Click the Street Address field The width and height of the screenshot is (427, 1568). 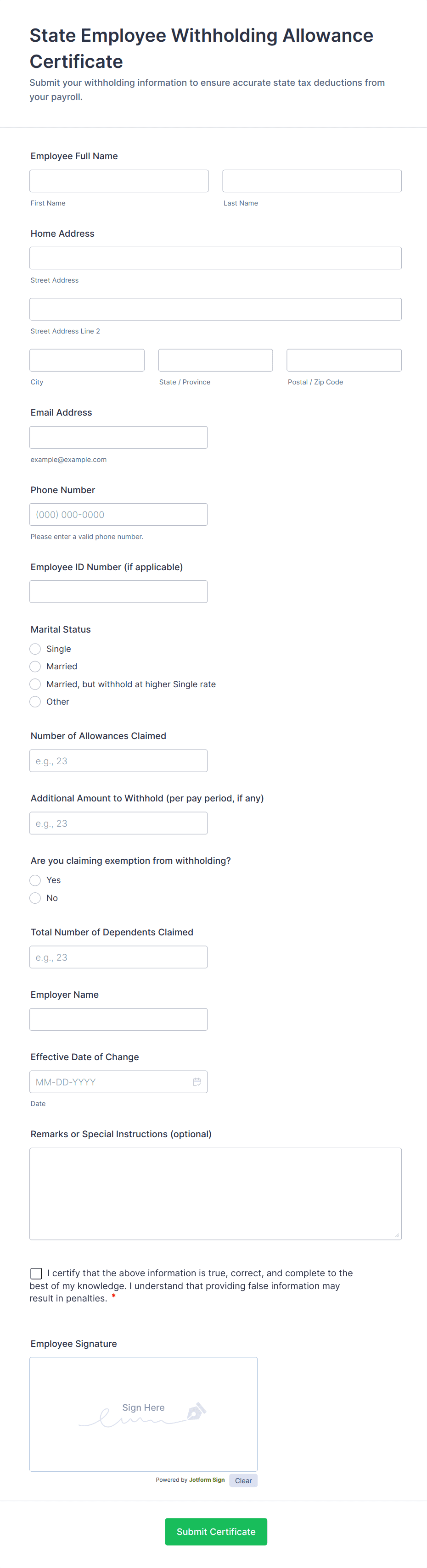pyautogui.click(x=216, y=258)
